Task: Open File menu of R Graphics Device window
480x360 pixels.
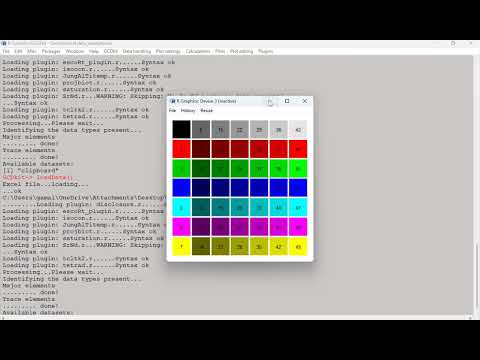Action: (x=172, y=110)
